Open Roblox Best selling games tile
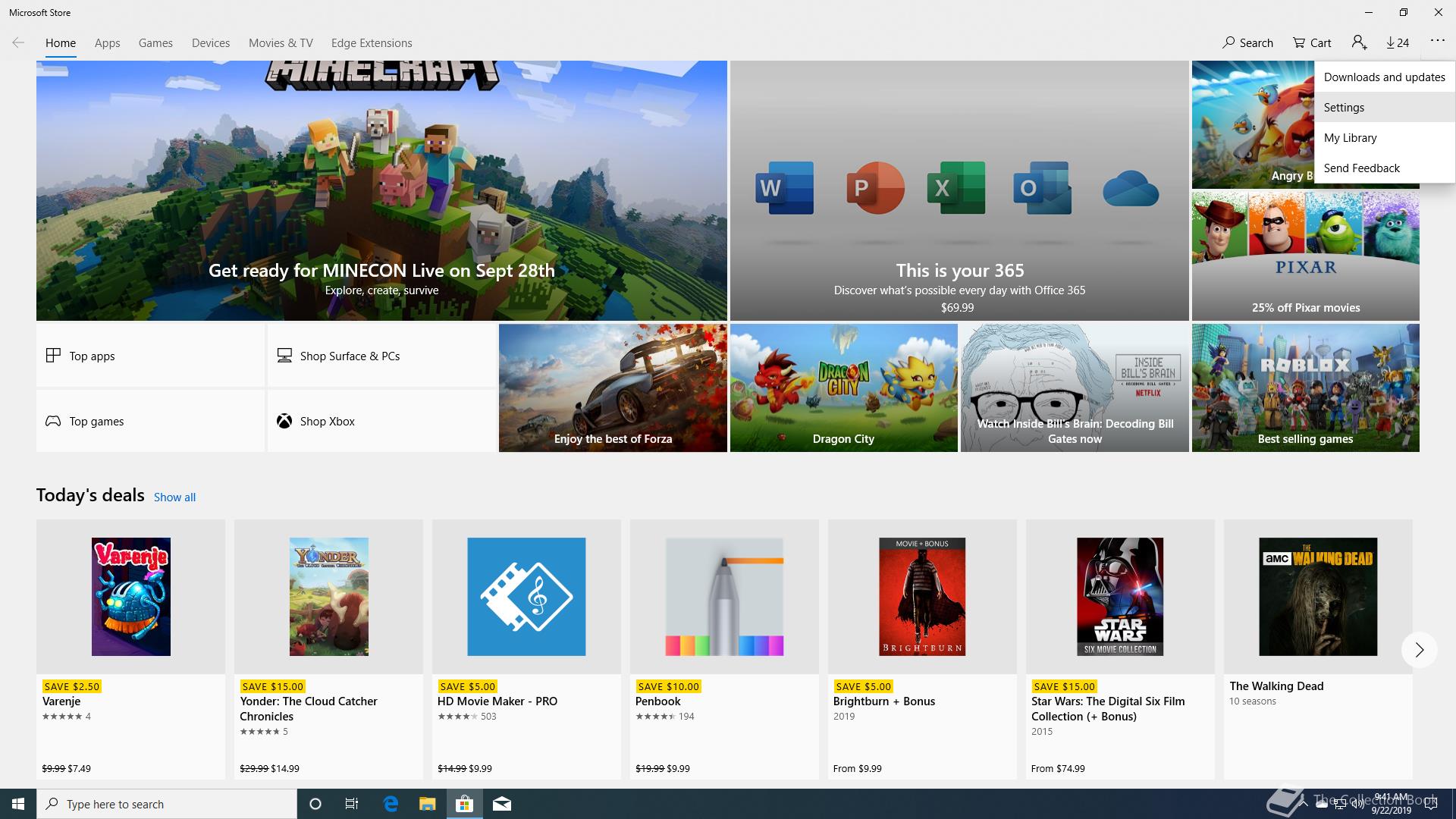The width and height of the screenshot is (1456, 819). pyautogui.click(x=1305, y=388)
